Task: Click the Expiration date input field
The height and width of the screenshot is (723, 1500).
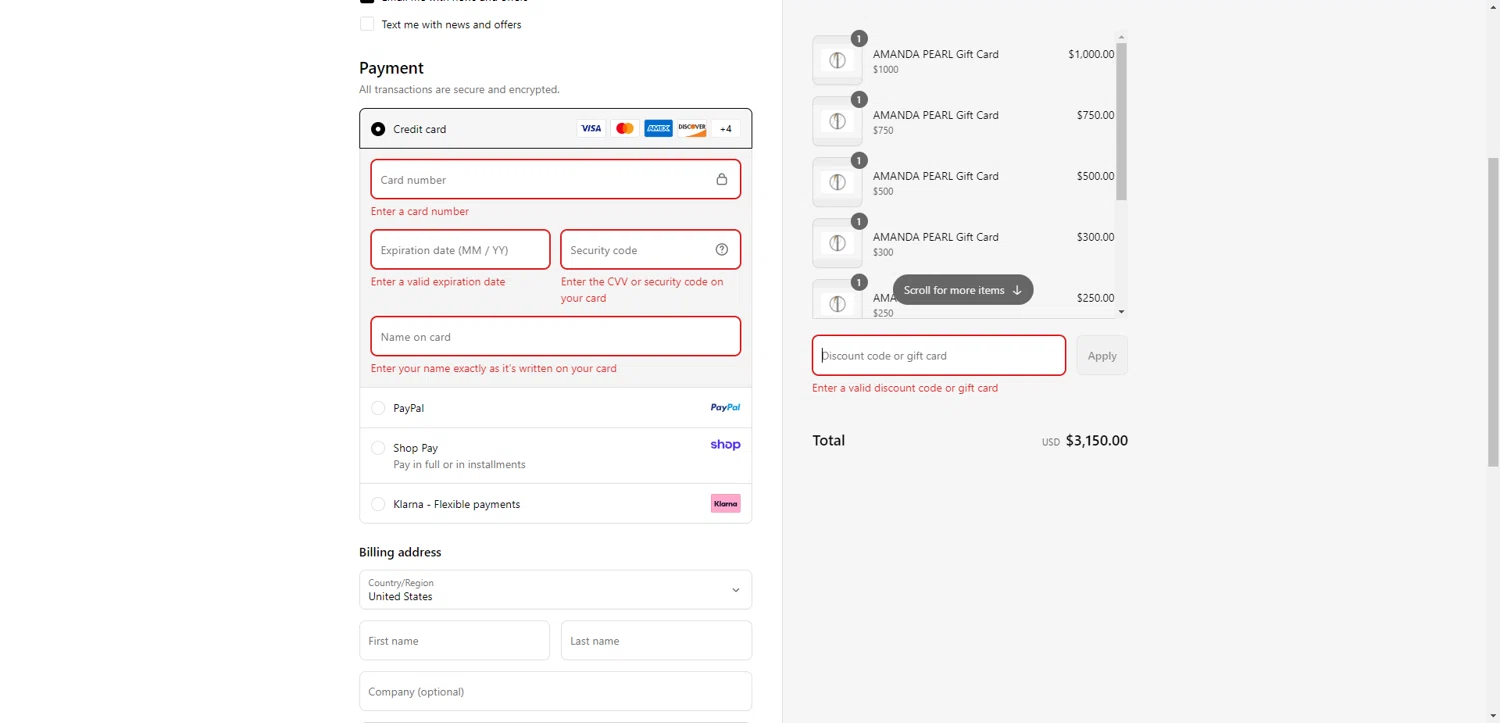Action: click(460, 250)
